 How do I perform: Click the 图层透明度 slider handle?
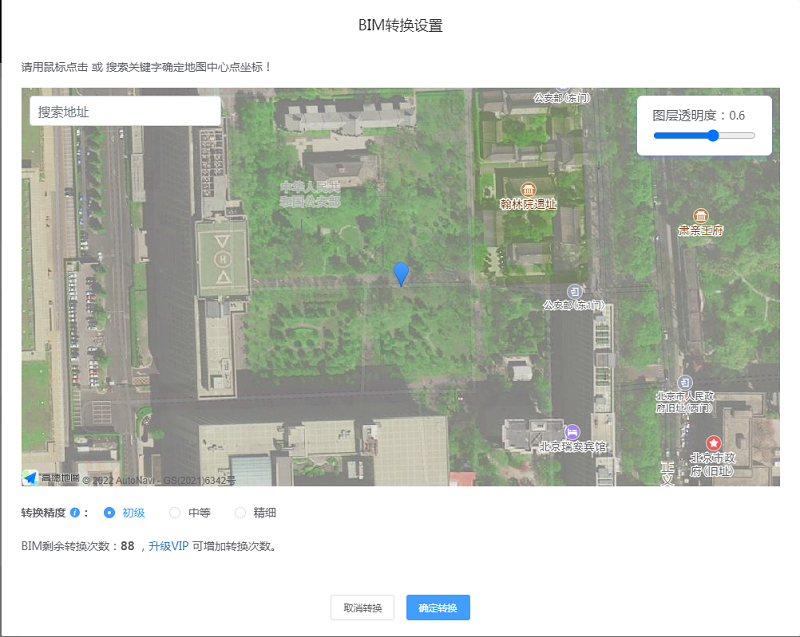click(713, 135)
